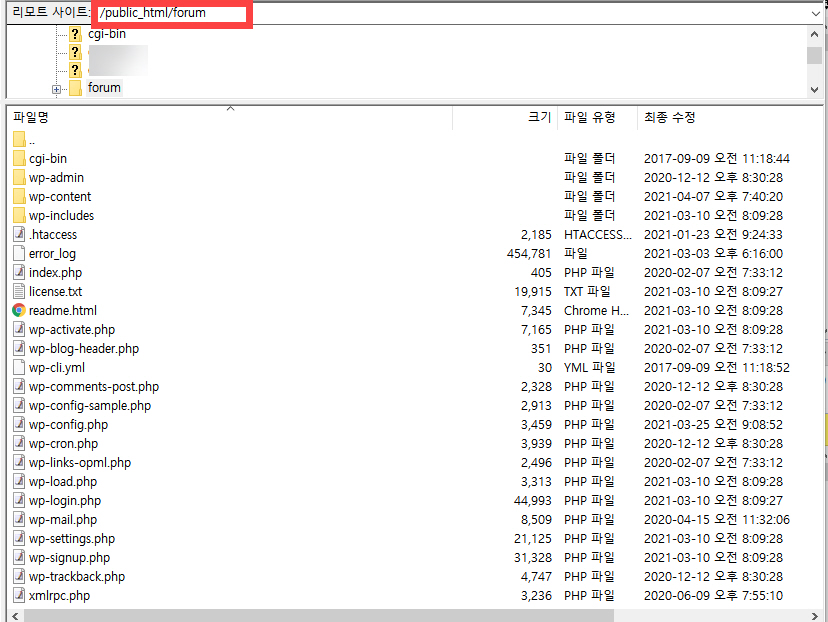Click the forum folder icon in tree
828x622 pixels.
pos(76,88)
